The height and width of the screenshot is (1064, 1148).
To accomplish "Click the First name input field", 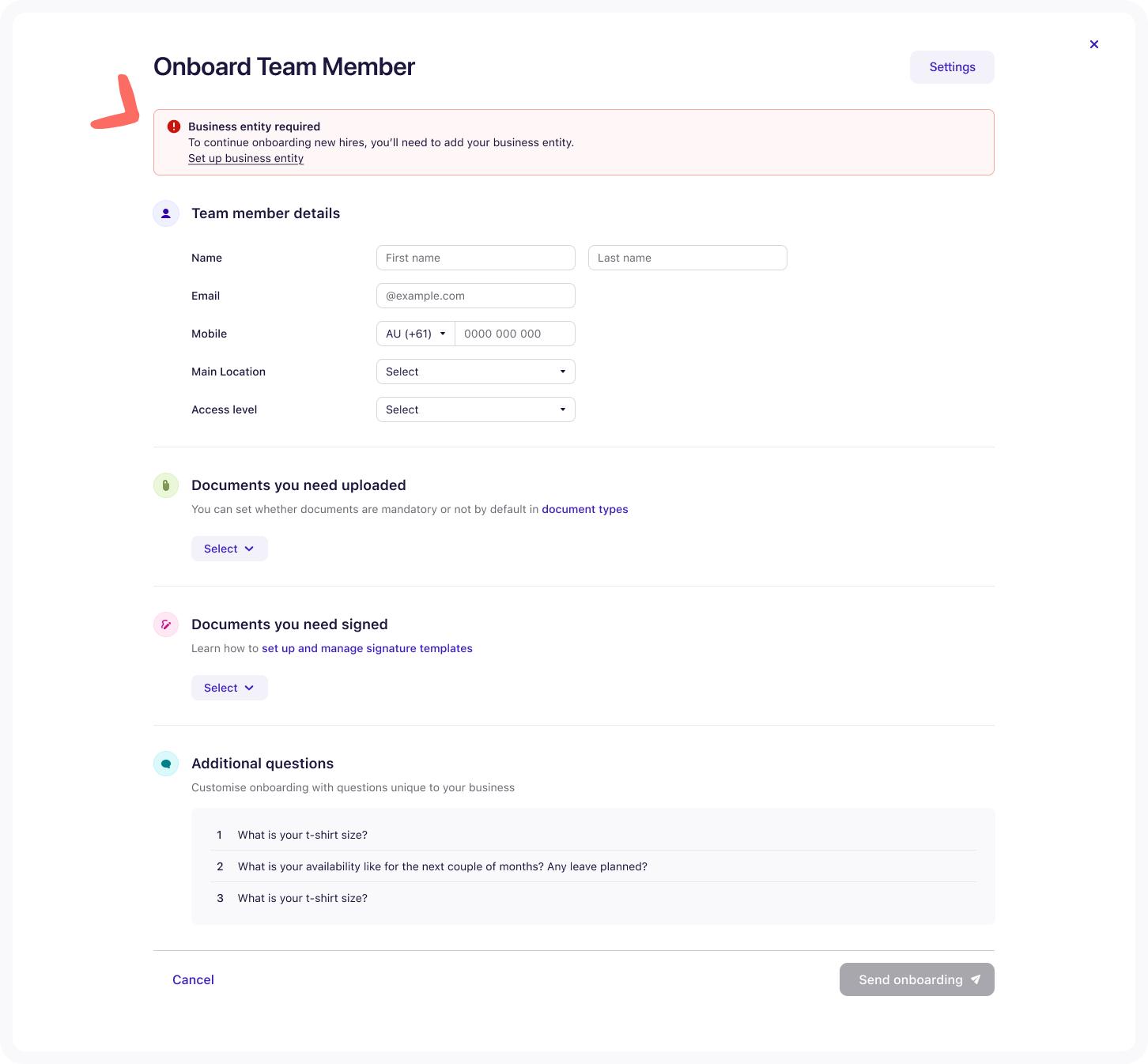I will 475,258.
